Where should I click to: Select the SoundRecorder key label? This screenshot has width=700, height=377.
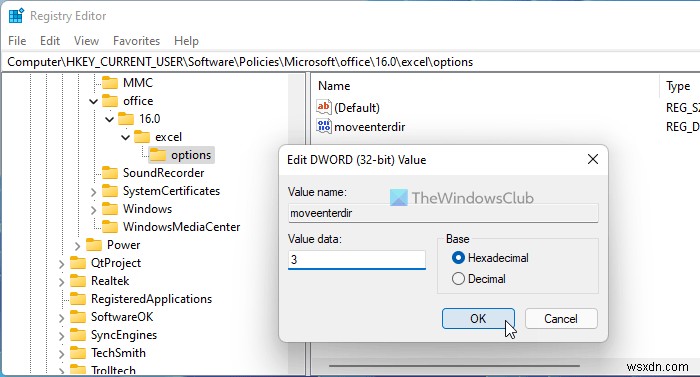click(163, 173)
